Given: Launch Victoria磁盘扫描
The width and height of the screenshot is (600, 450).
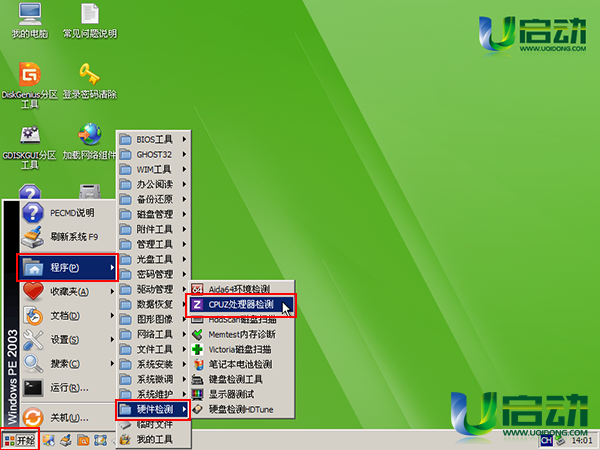Looking at the screenshot, I should click(242, 349).
